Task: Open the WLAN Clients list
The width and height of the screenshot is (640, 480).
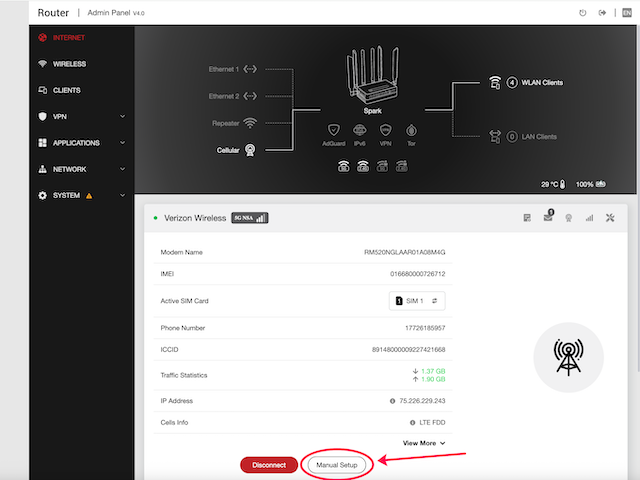Action: coord(542,83)
